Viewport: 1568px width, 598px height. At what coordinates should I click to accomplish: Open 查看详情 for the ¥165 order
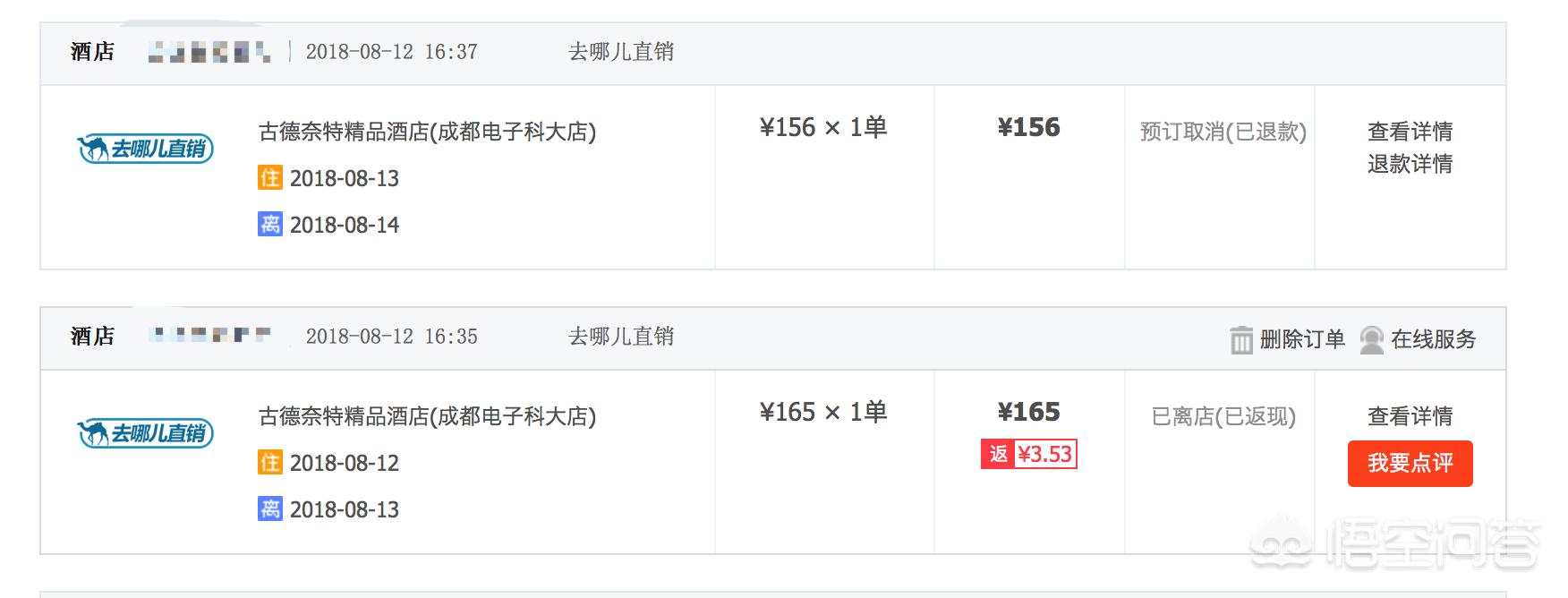(1410, 416)
